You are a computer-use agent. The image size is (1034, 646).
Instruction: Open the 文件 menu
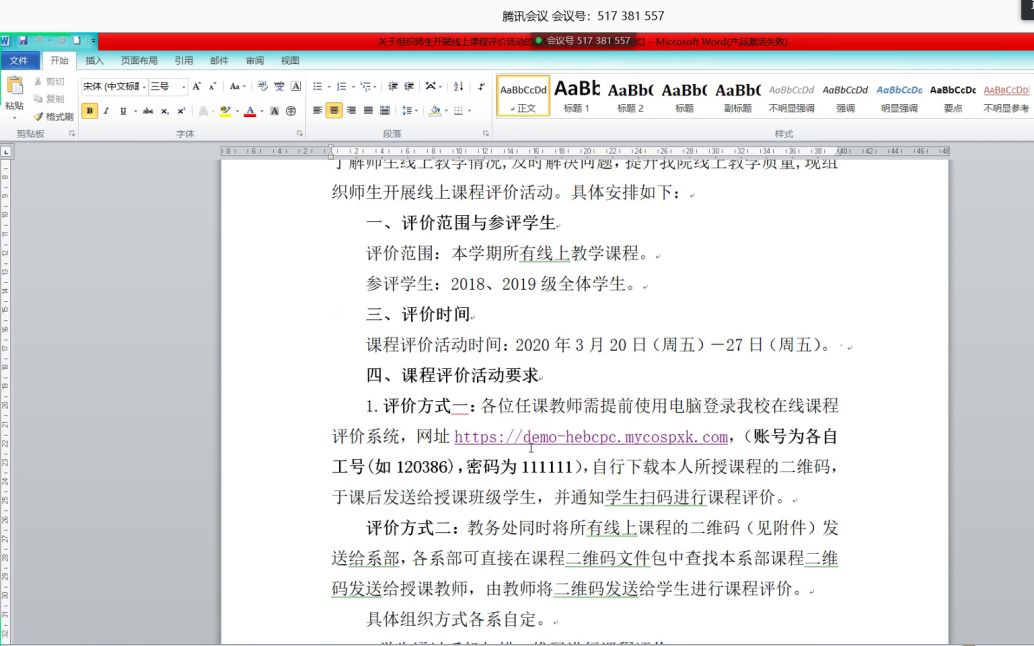click(x=20, y=60)
